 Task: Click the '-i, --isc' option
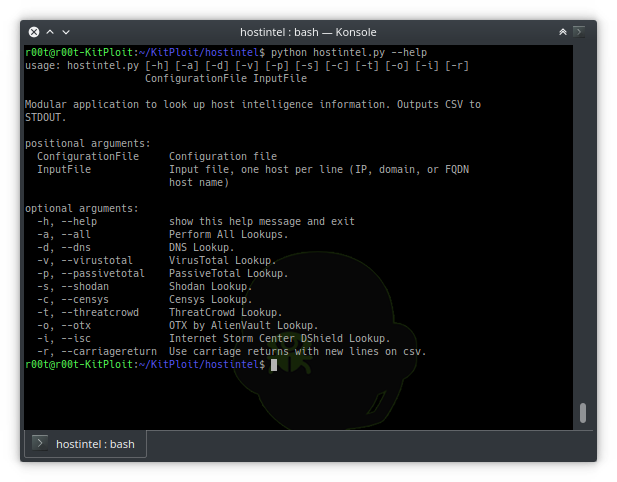pyautogui.click(x=64, y=338)
